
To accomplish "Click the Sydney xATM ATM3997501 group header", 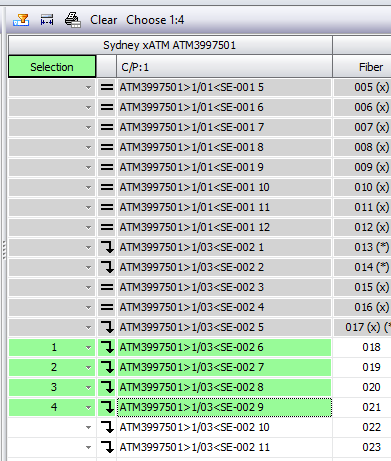I will tap(170, 45).
